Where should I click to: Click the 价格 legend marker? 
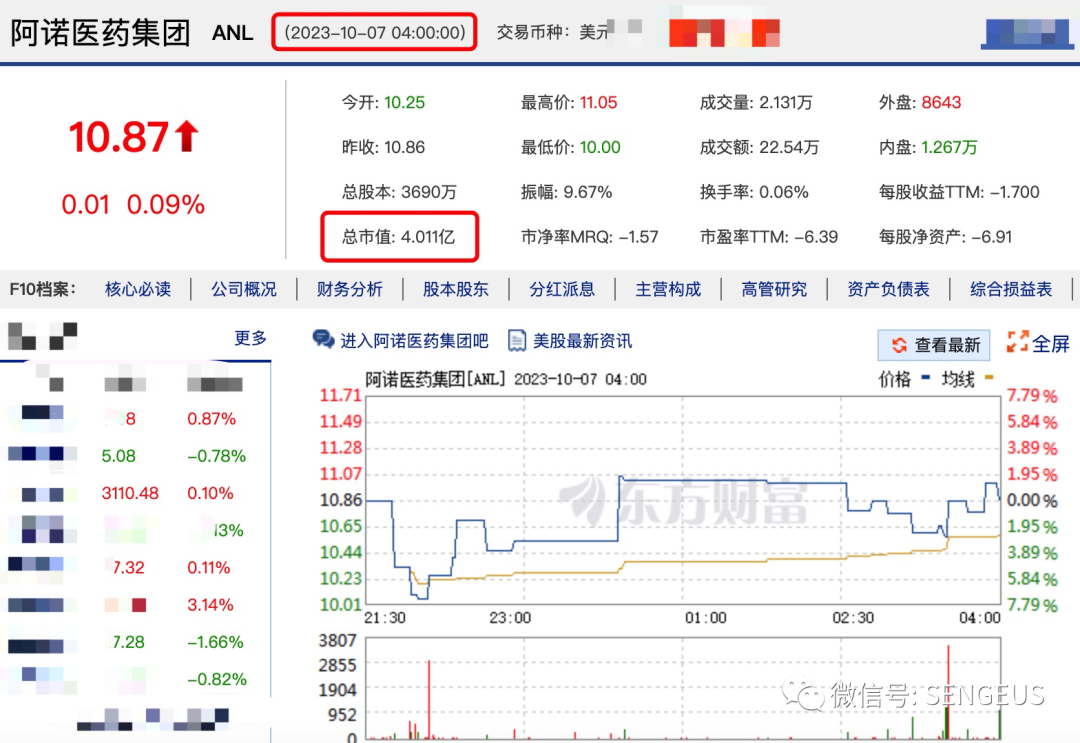(925, 377)
